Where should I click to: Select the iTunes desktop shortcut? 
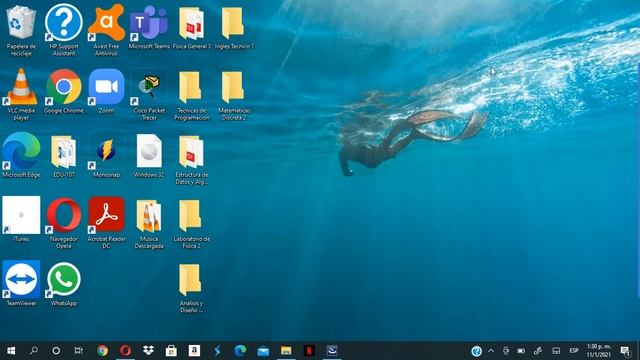click(21, 220)
